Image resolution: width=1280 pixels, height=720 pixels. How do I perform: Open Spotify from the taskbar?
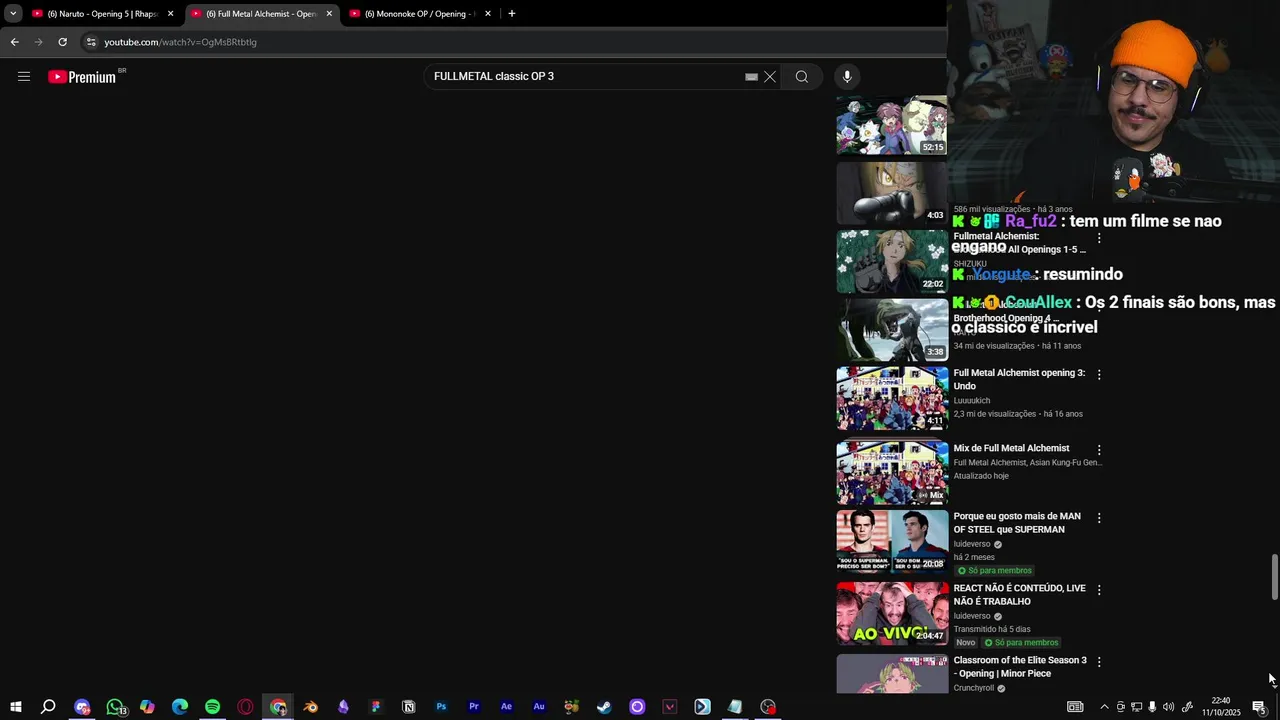(213, 707)
